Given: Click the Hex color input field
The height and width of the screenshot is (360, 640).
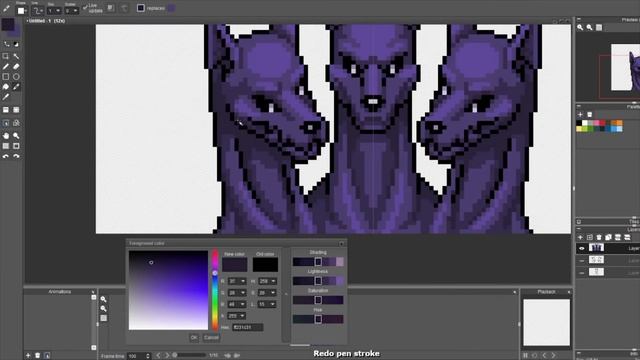Looking at the screenshot, I should [248, 327].
